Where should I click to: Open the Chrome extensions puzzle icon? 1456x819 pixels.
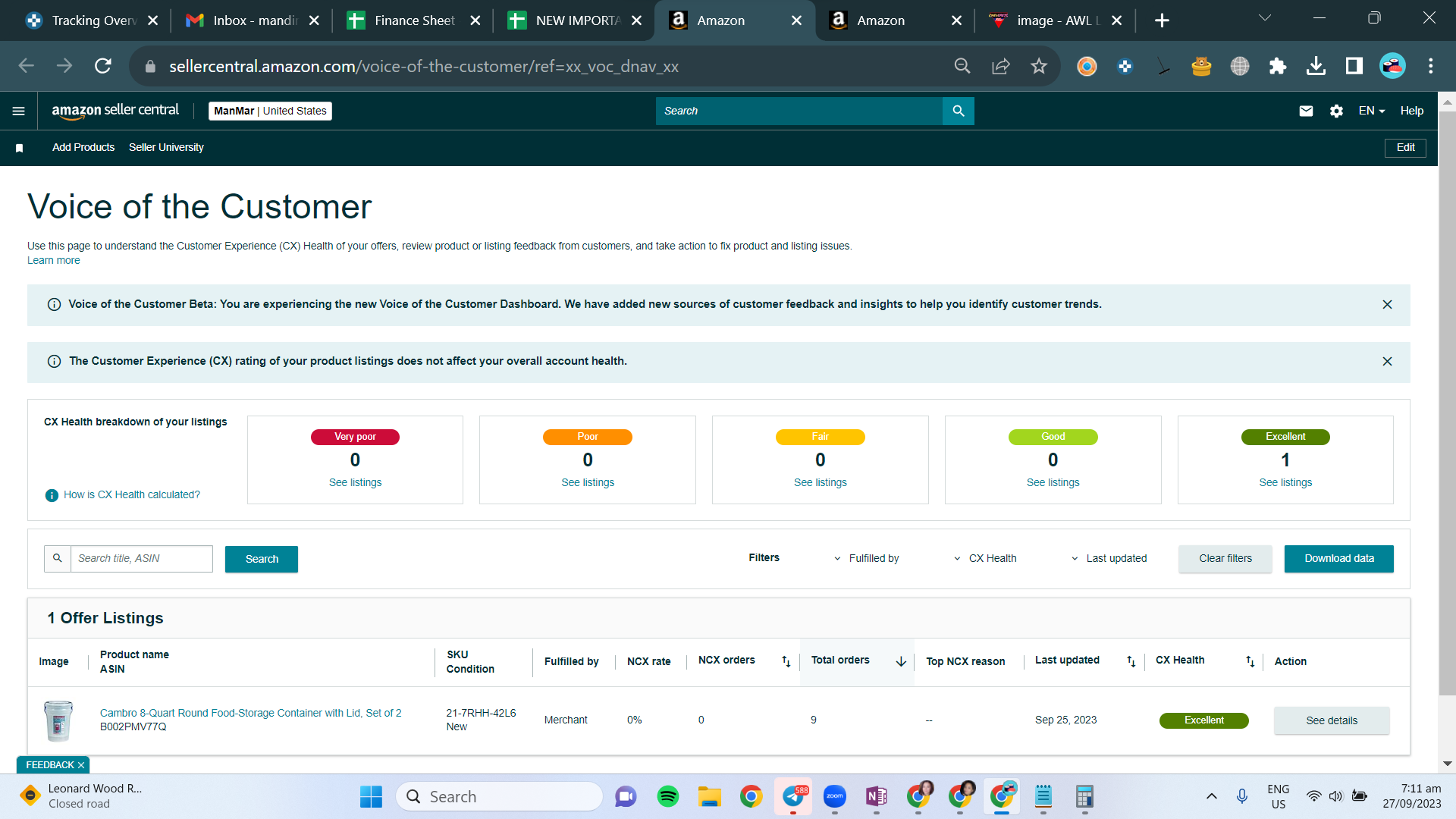pos(1278,66)
